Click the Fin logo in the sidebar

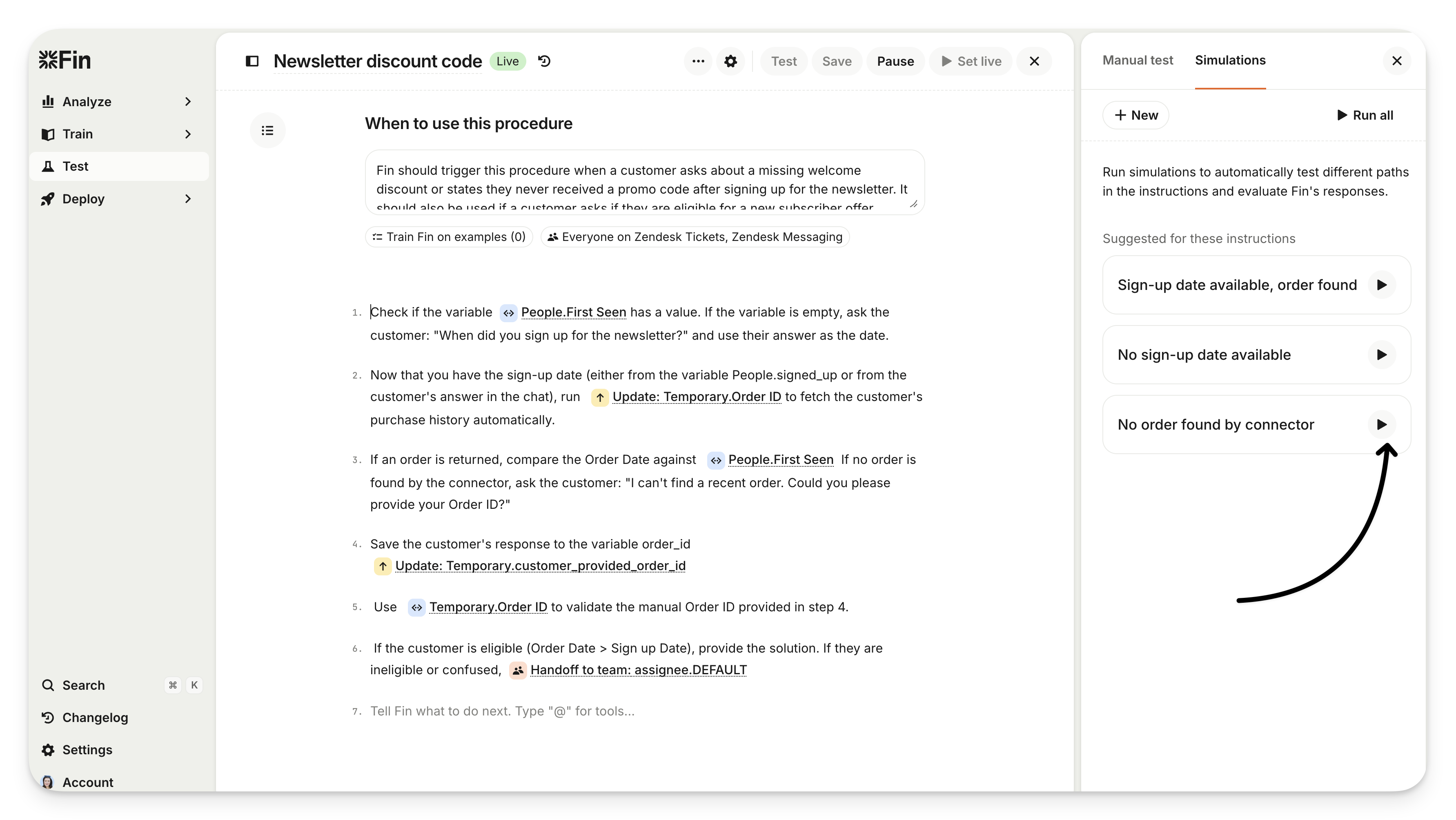(x=65, y=60)
